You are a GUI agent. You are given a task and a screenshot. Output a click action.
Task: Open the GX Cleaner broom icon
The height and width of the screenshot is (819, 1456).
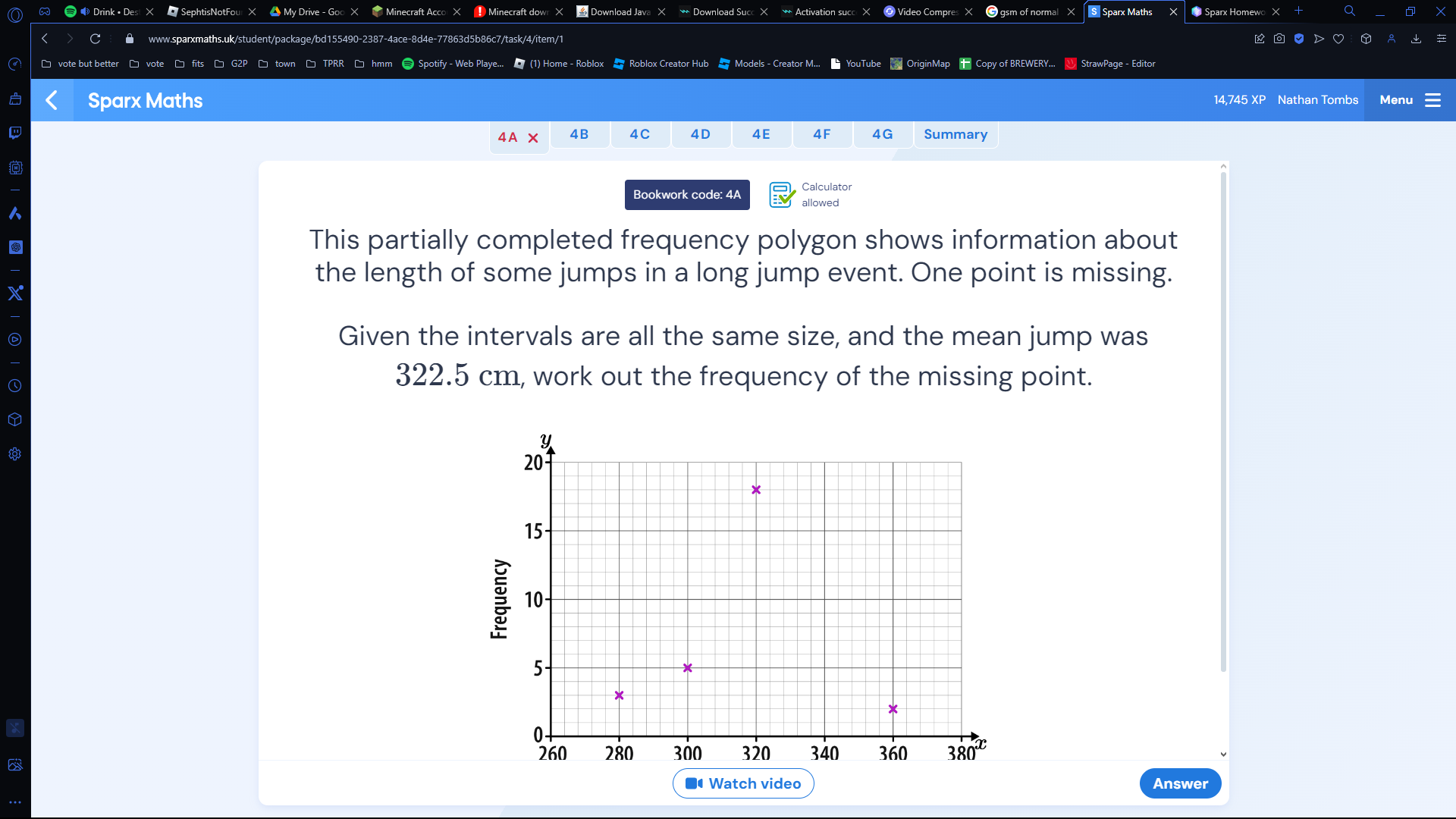pyautogui.click(x=15, y=99)
